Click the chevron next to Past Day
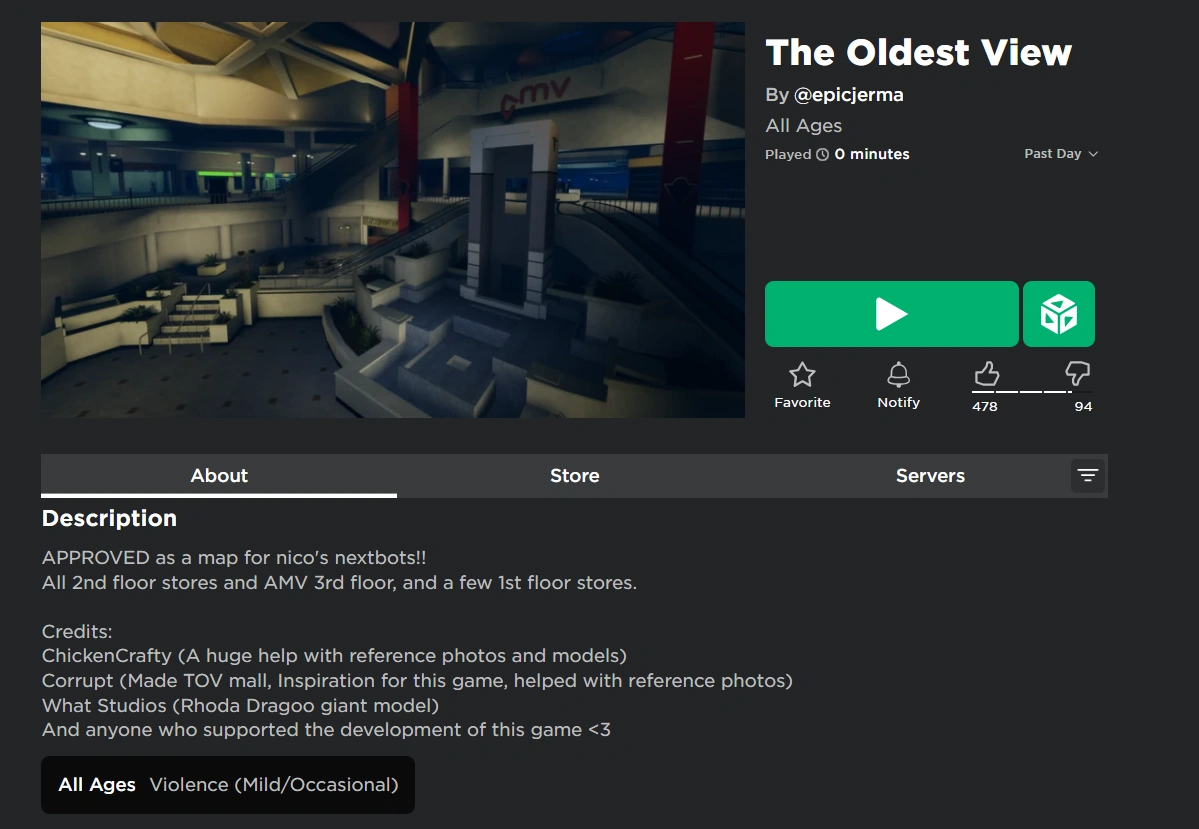The image size is (1199, 829). point(1093,154)
